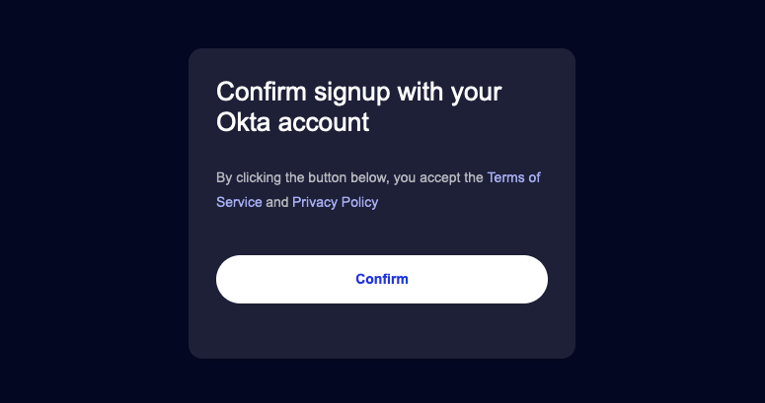Click the 'By clicking the button below' text
Screen dimensions: 765x403
click(x=302, y=178)
